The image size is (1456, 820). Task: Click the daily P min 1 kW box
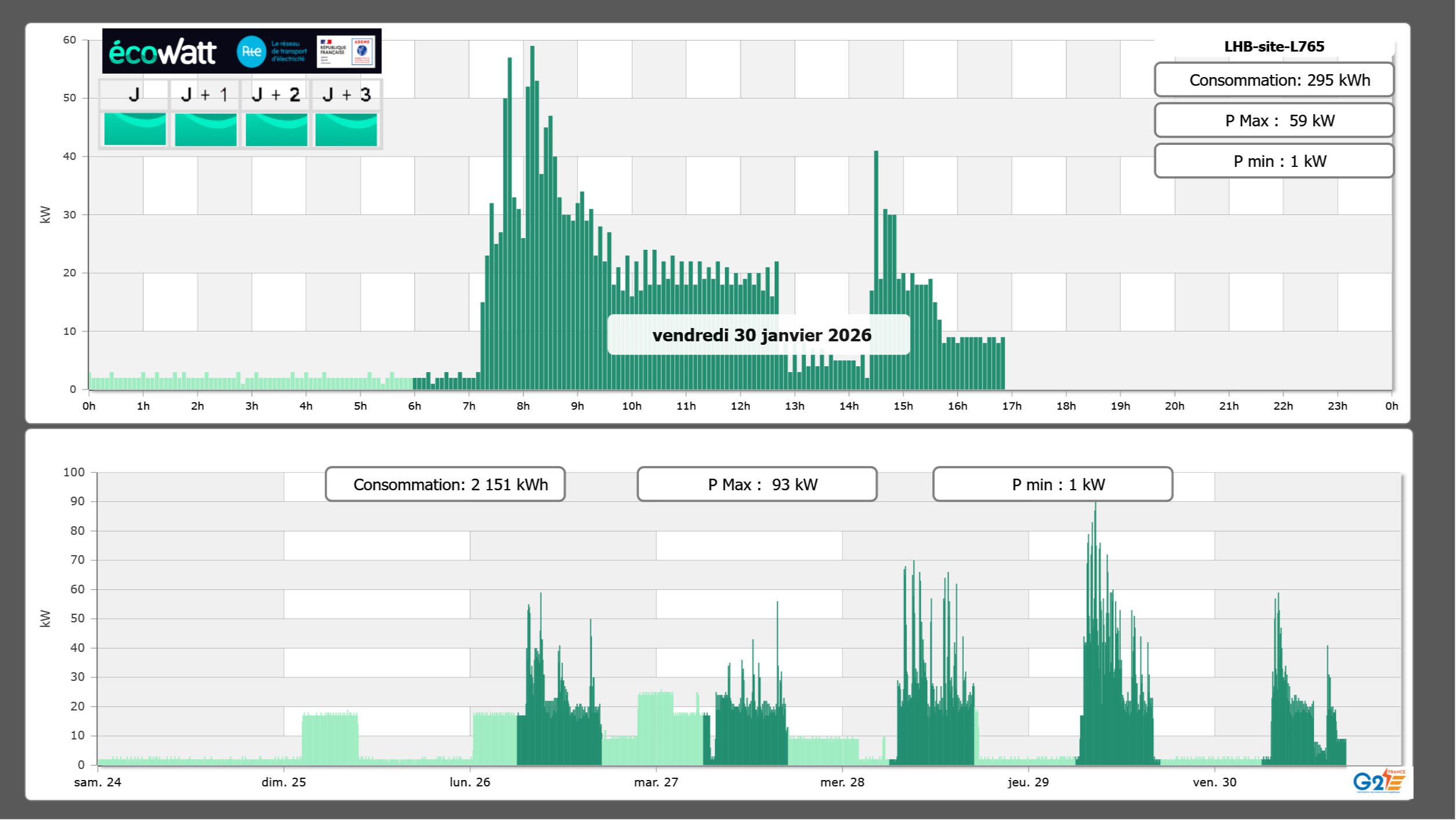(x=1273, y=161)
